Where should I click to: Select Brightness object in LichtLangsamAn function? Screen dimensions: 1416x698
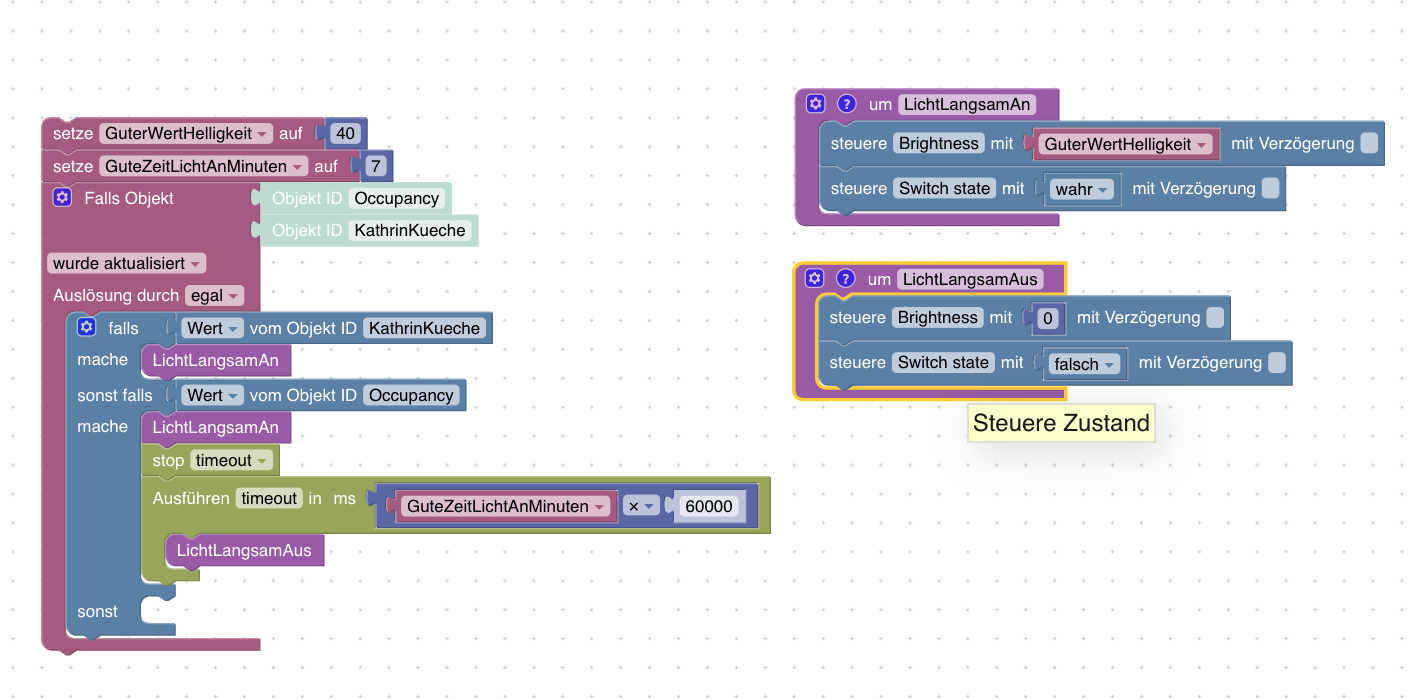click(939, 143)
